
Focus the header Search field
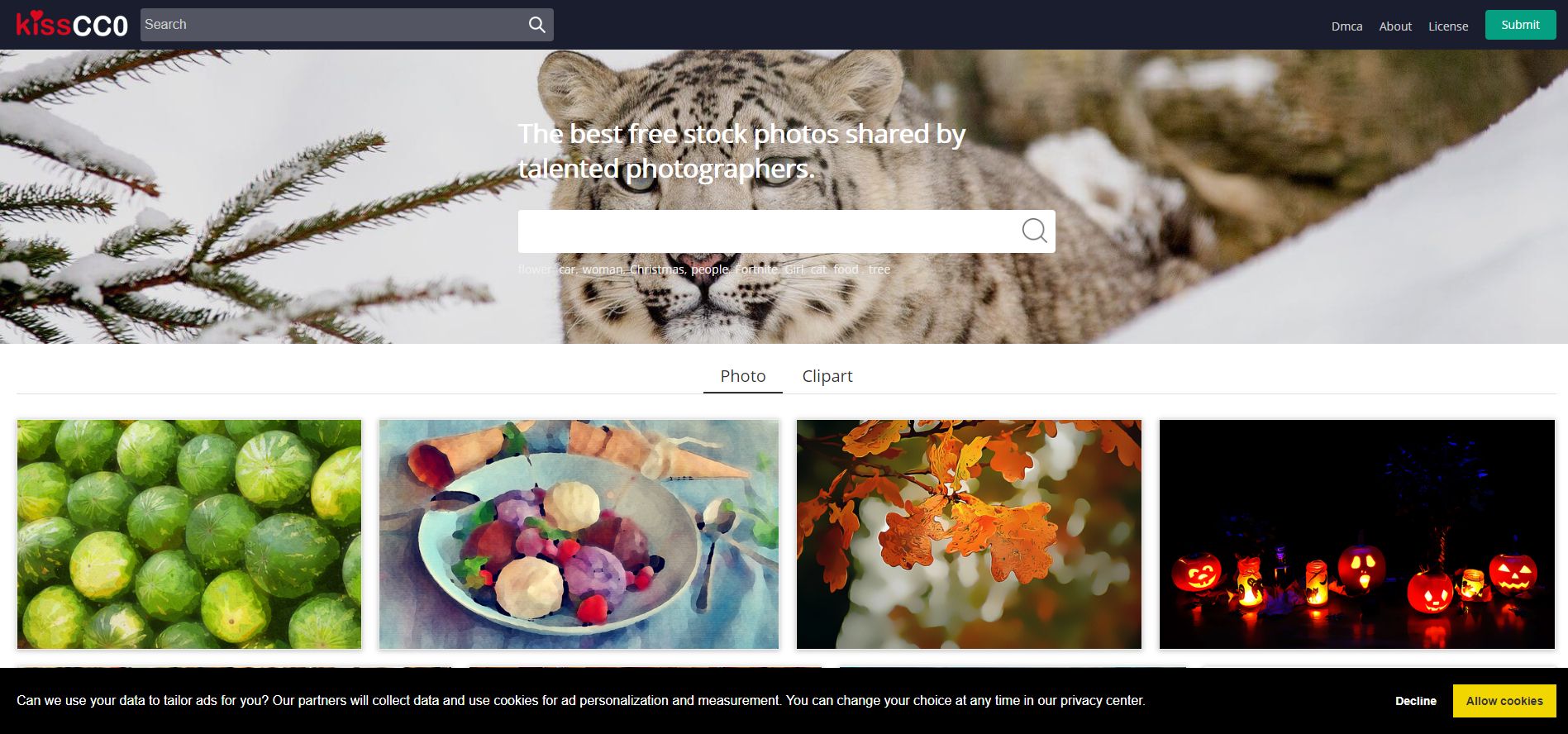click(x=333, y=25)
